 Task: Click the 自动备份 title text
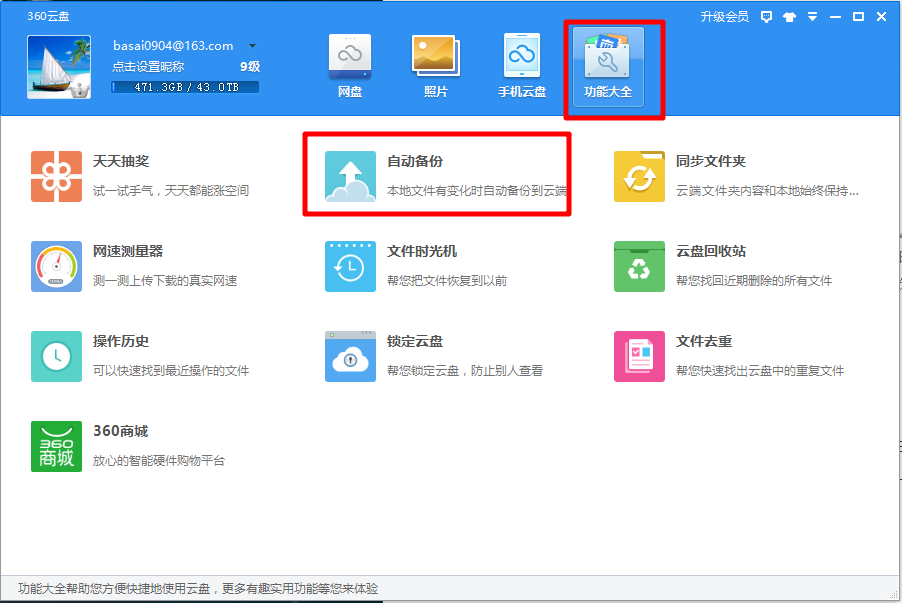(x=415, y=161)
